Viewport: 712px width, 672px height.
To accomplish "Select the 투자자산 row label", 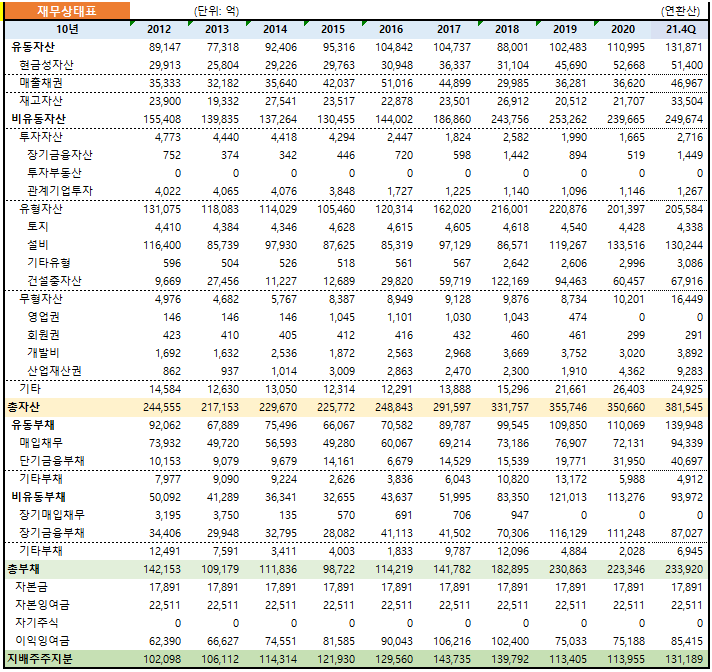I will 41,137.
